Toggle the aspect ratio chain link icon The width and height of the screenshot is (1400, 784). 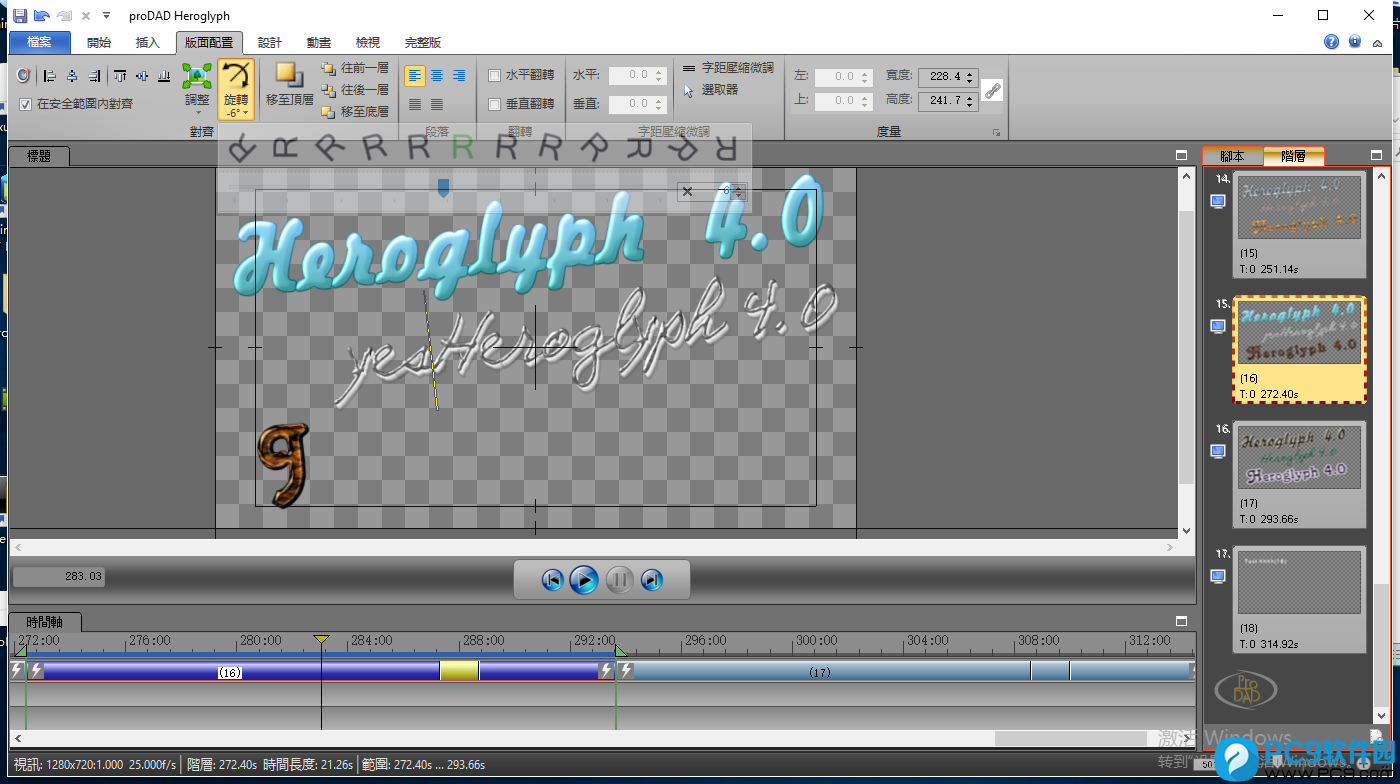(992, 90)
